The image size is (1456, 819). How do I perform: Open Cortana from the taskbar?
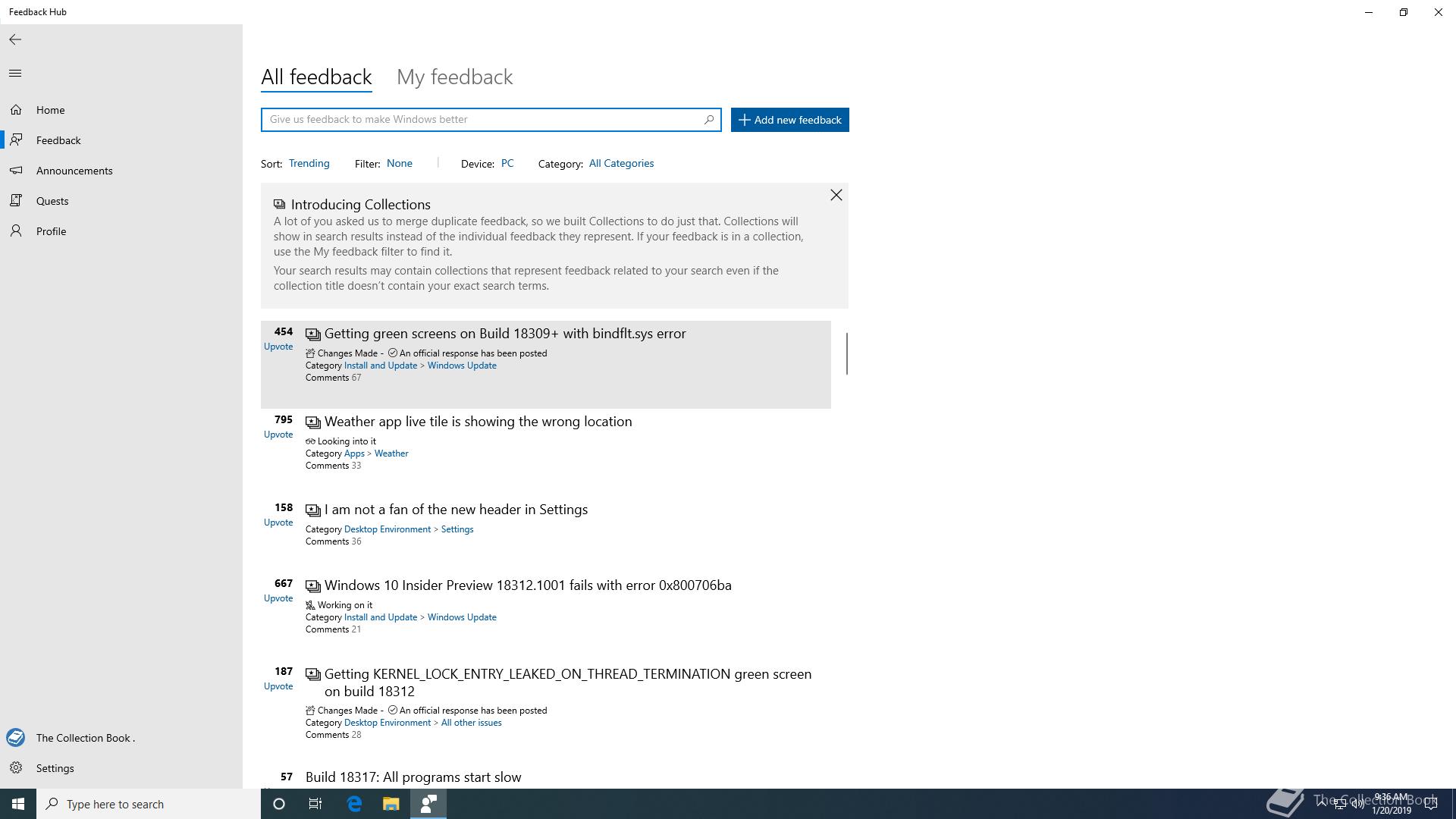click(279, 804)
